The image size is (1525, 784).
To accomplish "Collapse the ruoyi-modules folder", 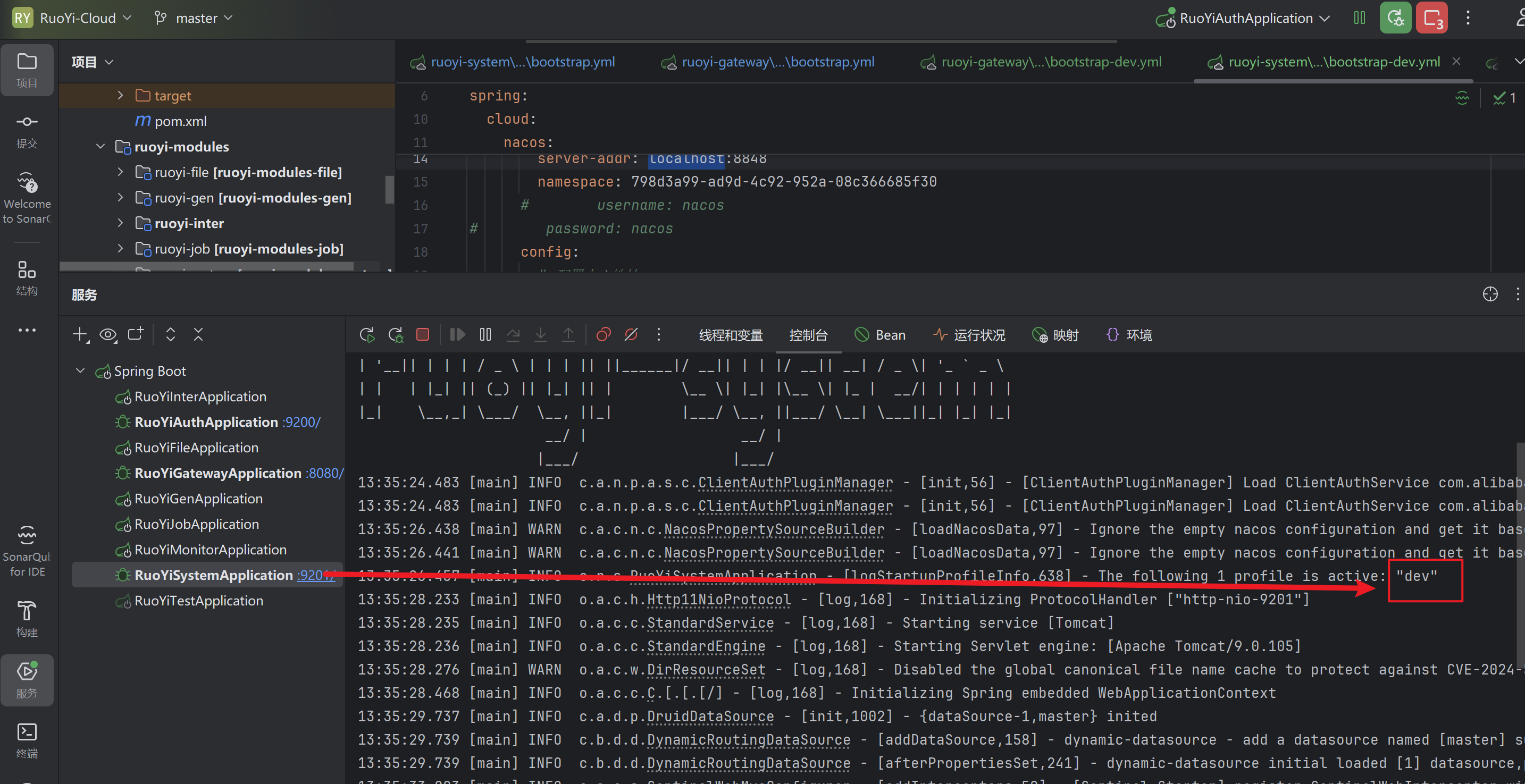I will [x=100, y=146].
